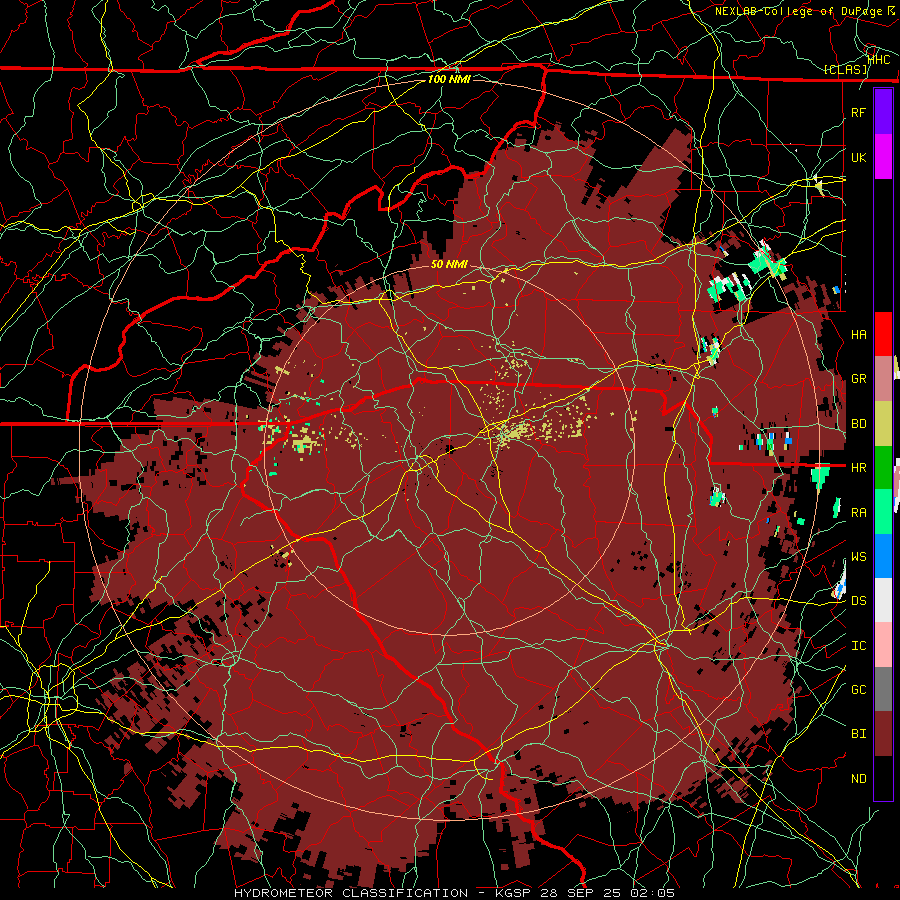Click the RA legend label

coord(858,513)
